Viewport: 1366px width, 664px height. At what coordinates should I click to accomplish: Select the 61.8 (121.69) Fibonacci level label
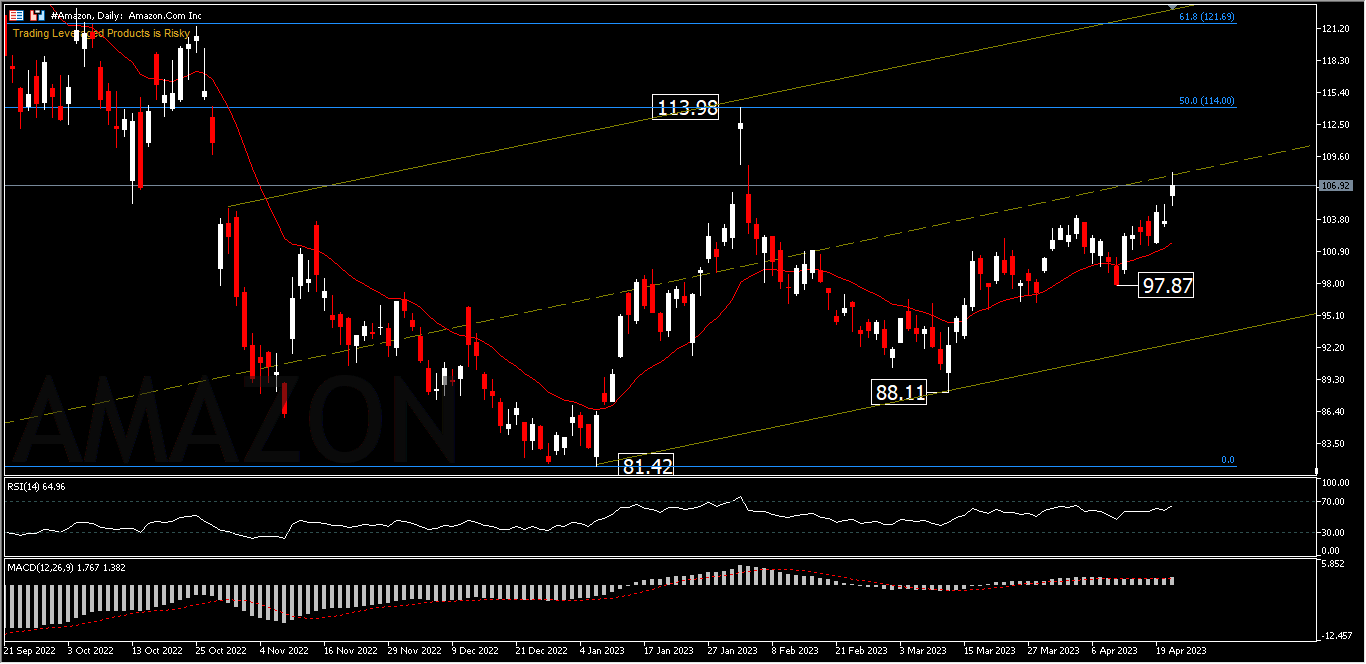click(1206, 17)
